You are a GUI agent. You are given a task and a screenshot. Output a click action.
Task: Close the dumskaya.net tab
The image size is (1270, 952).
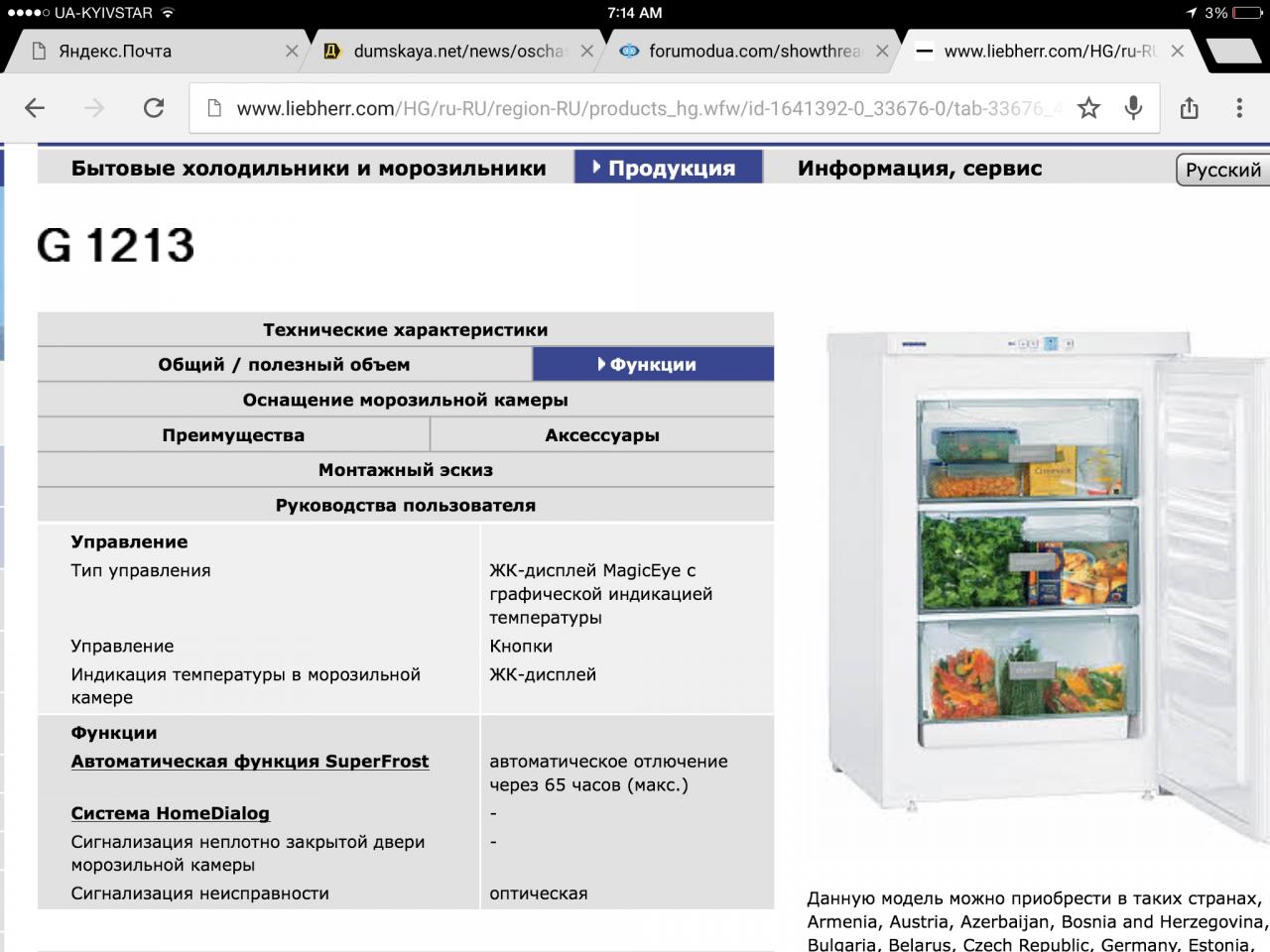pos(587,51)
